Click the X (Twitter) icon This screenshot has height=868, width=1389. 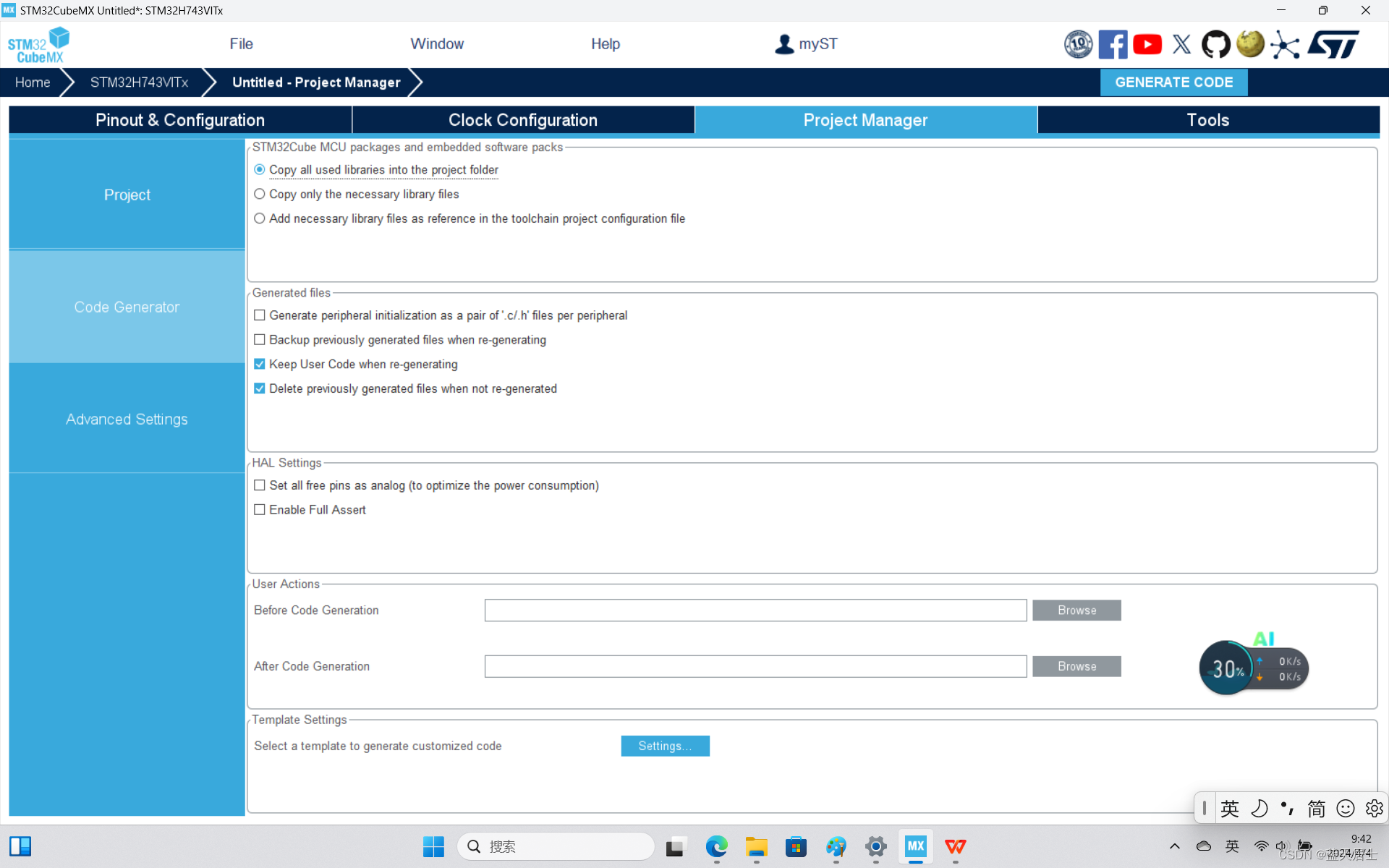coord(1181,45)
